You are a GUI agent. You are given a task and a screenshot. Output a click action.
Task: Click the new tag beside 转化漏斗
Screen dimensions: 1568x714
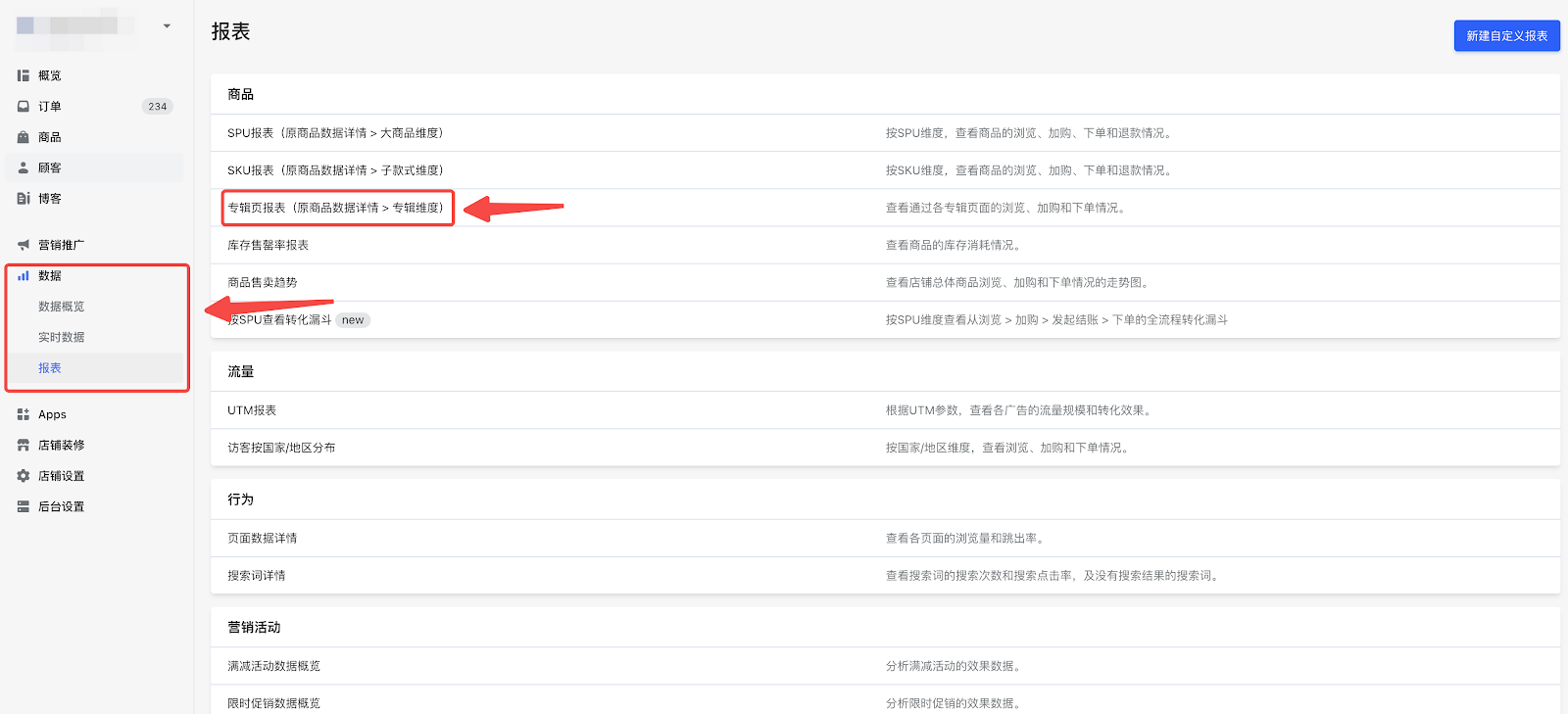point(353,320)
